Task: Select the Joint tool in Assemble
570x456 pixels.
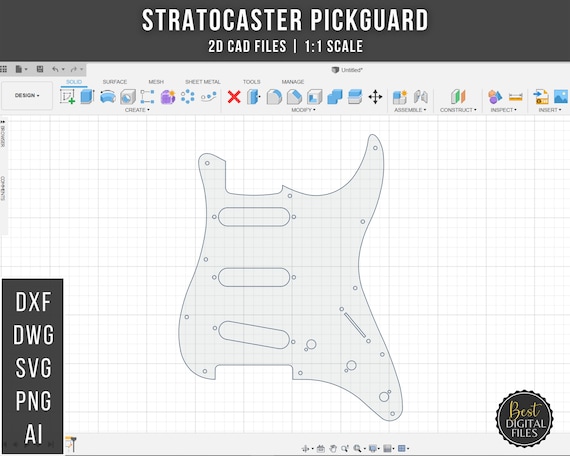Action: pos(421,97)
